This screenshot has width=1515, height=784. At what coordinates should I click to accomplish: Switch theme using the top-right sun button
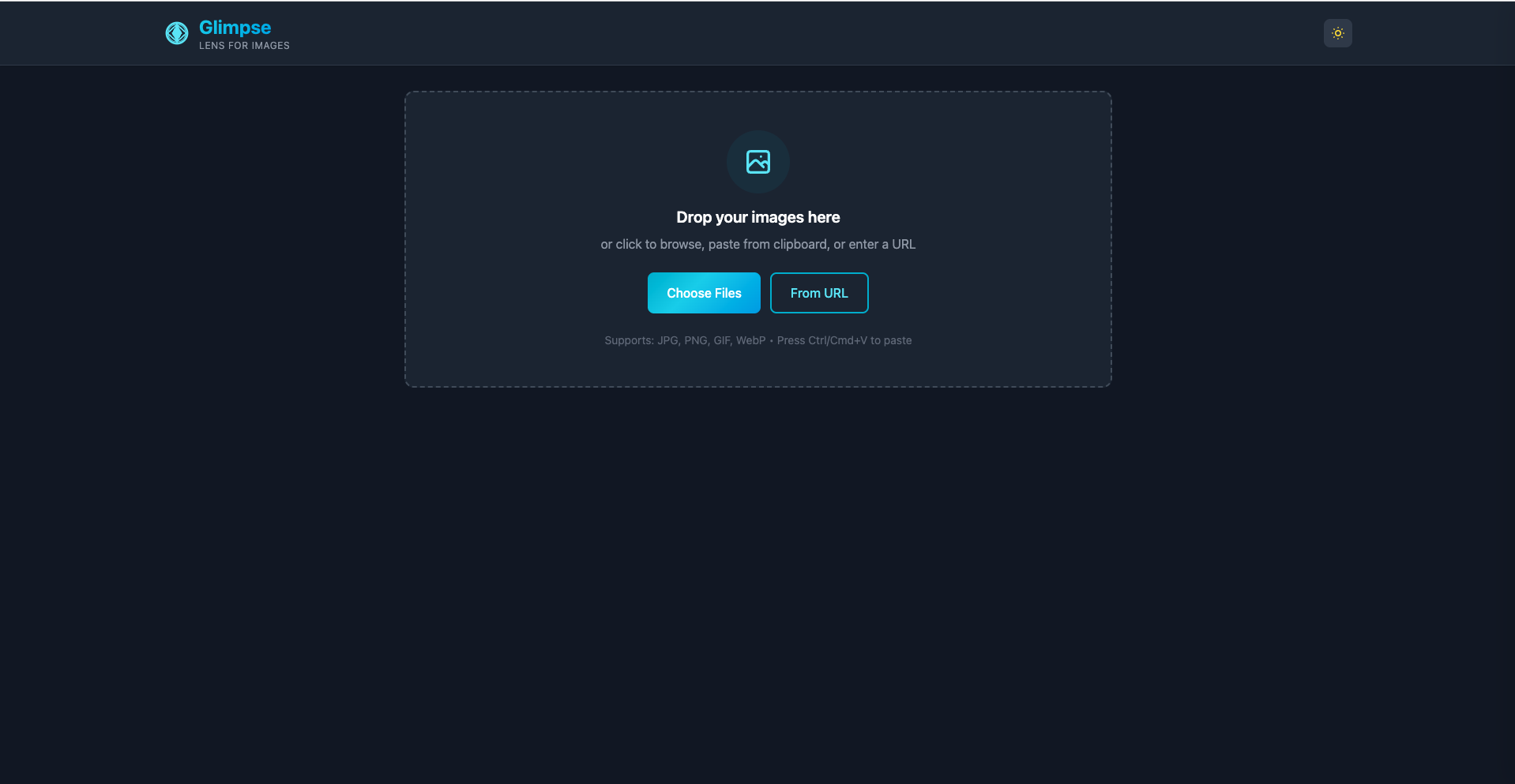coord(1337,33)
